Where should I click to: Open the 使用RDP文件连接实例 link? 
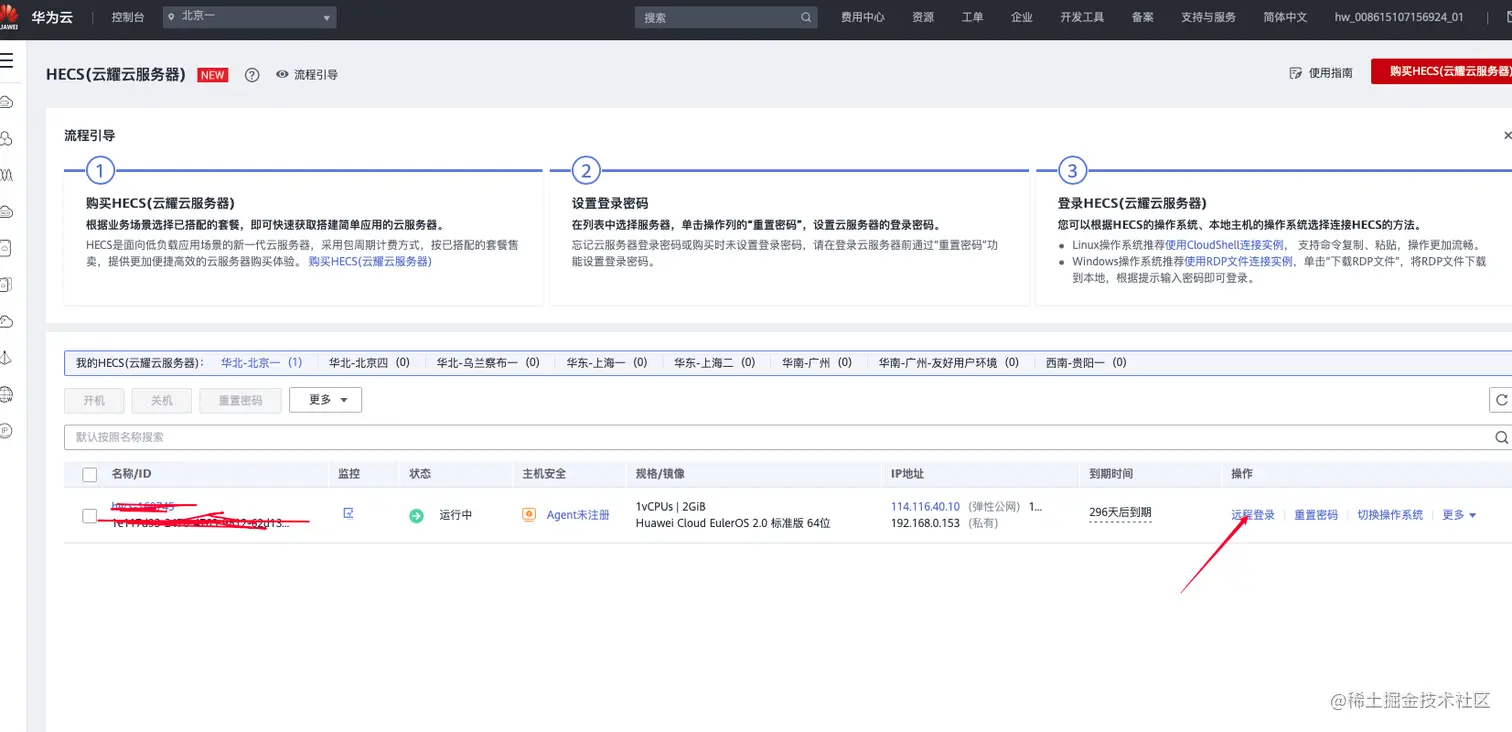[x=1239, y=261]
